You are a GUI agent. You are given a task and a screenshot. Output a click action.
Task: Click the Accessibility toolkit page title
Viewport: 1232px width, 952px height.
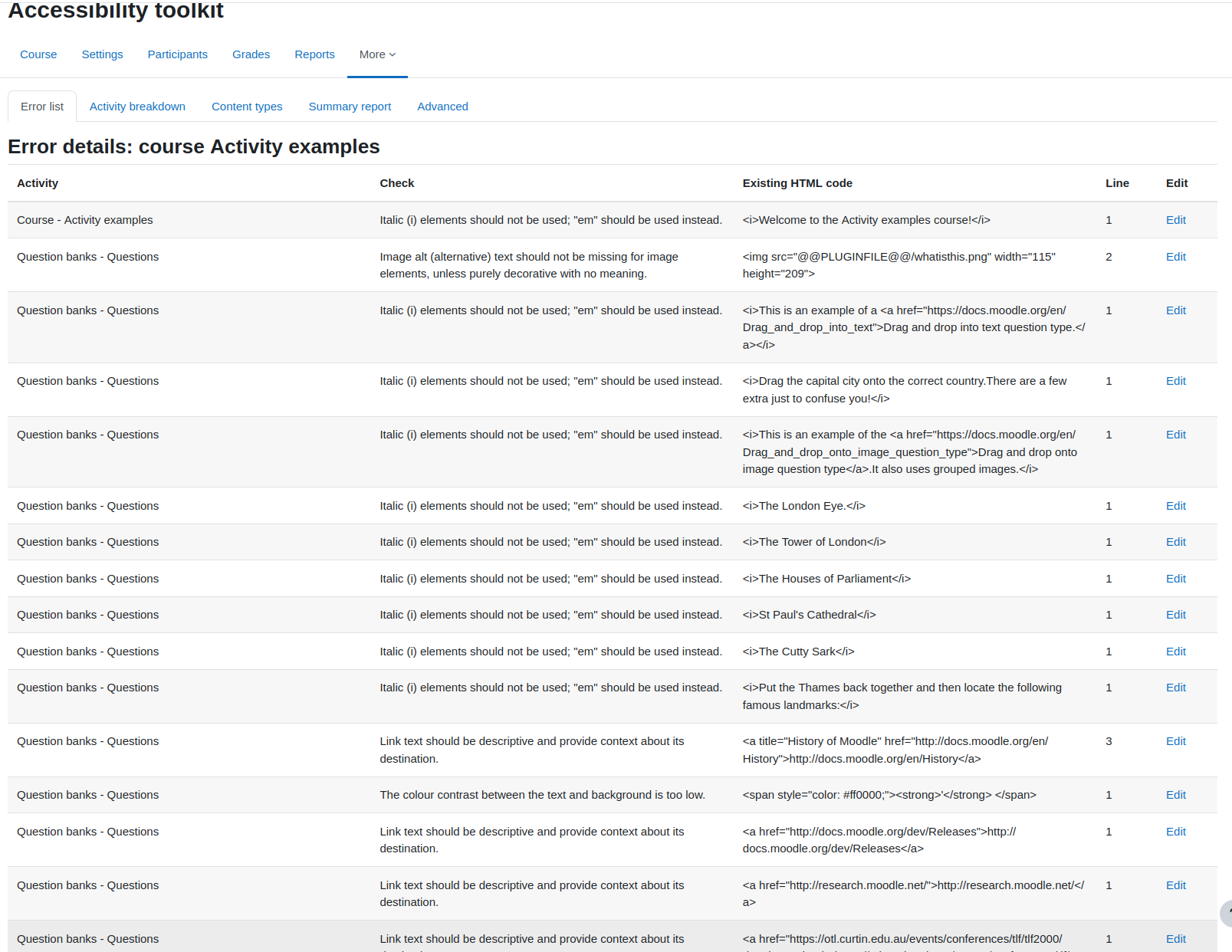click(x=116, y=11)
